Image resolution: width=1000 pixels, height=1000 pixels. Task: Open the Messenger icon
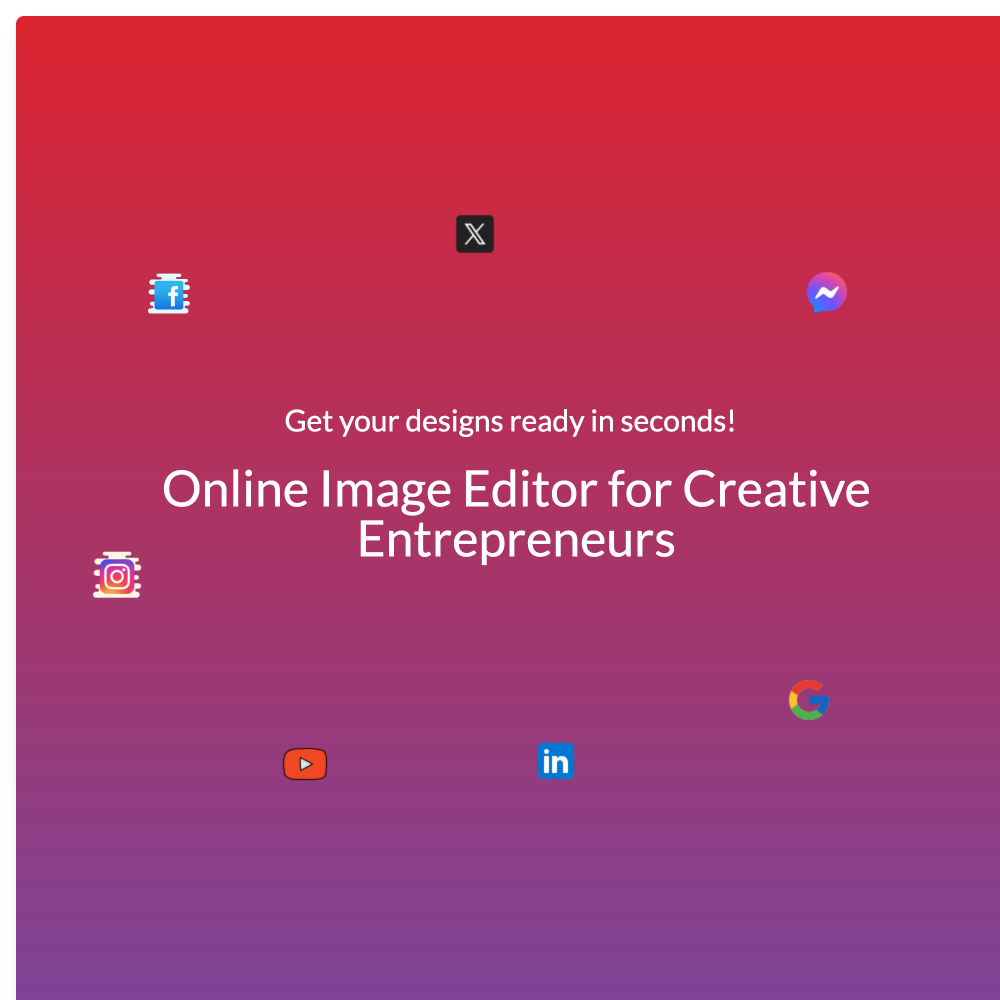pyautogui.click(x=827, y=293)
